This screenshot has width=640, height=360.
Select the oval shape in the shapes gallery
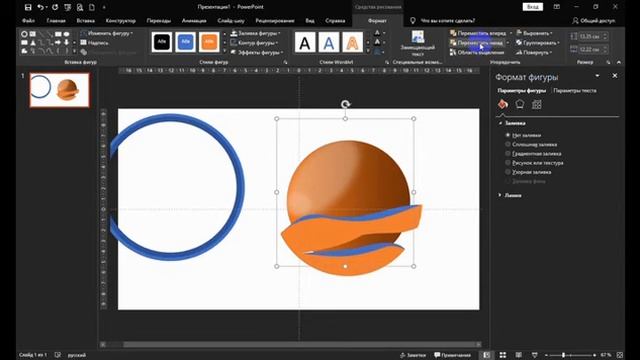click(x=67, y=34)
